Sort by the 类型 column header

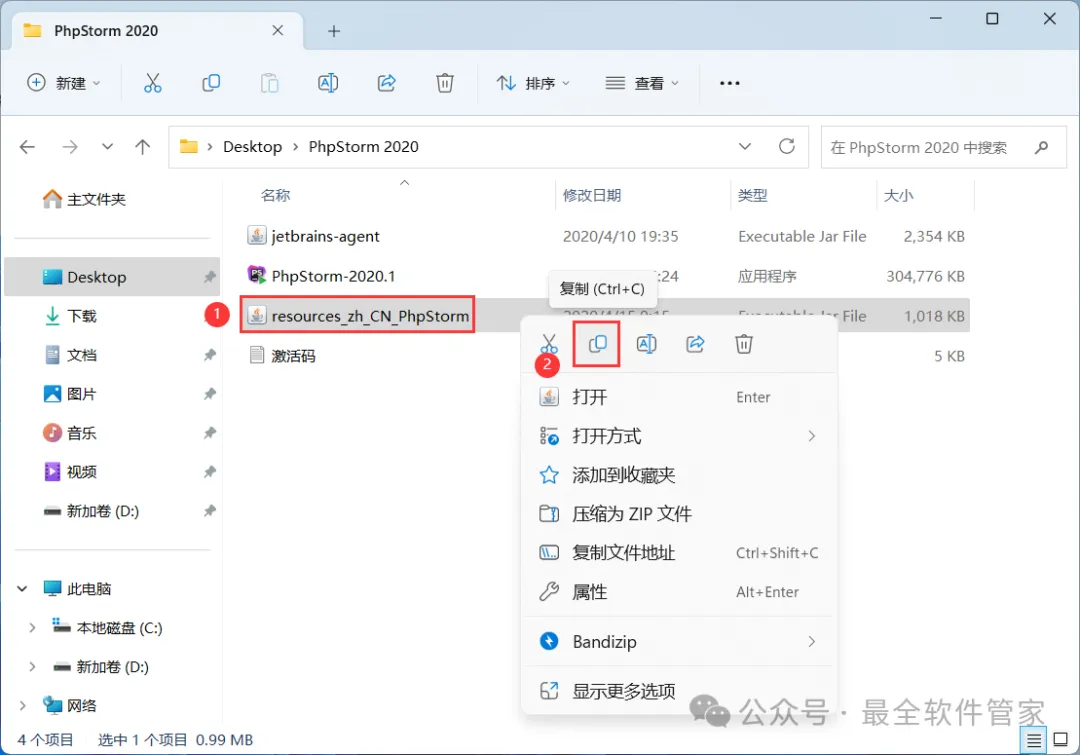click(752, 196)
